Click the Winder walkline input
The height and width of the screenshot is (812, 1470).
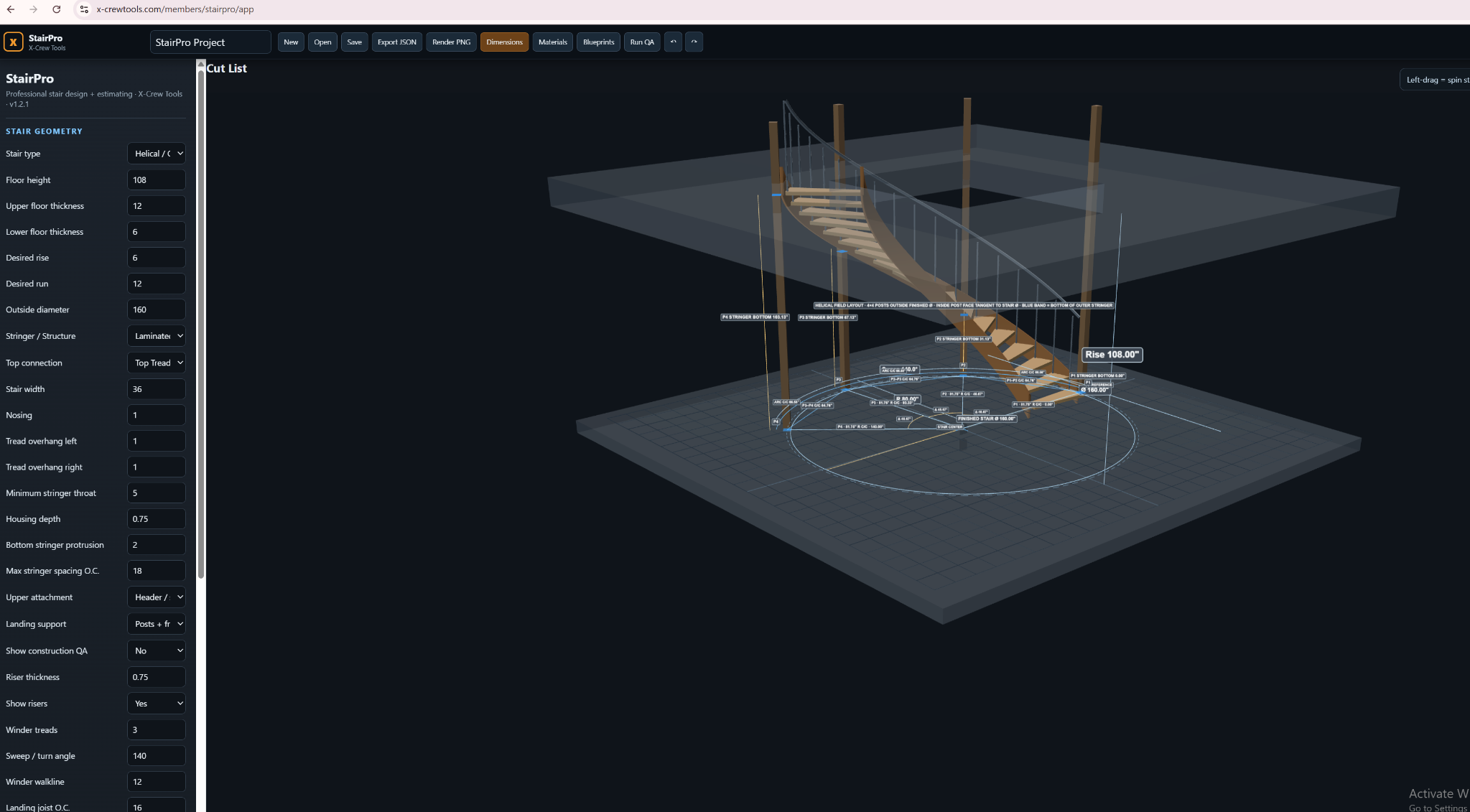pos(157,782)
